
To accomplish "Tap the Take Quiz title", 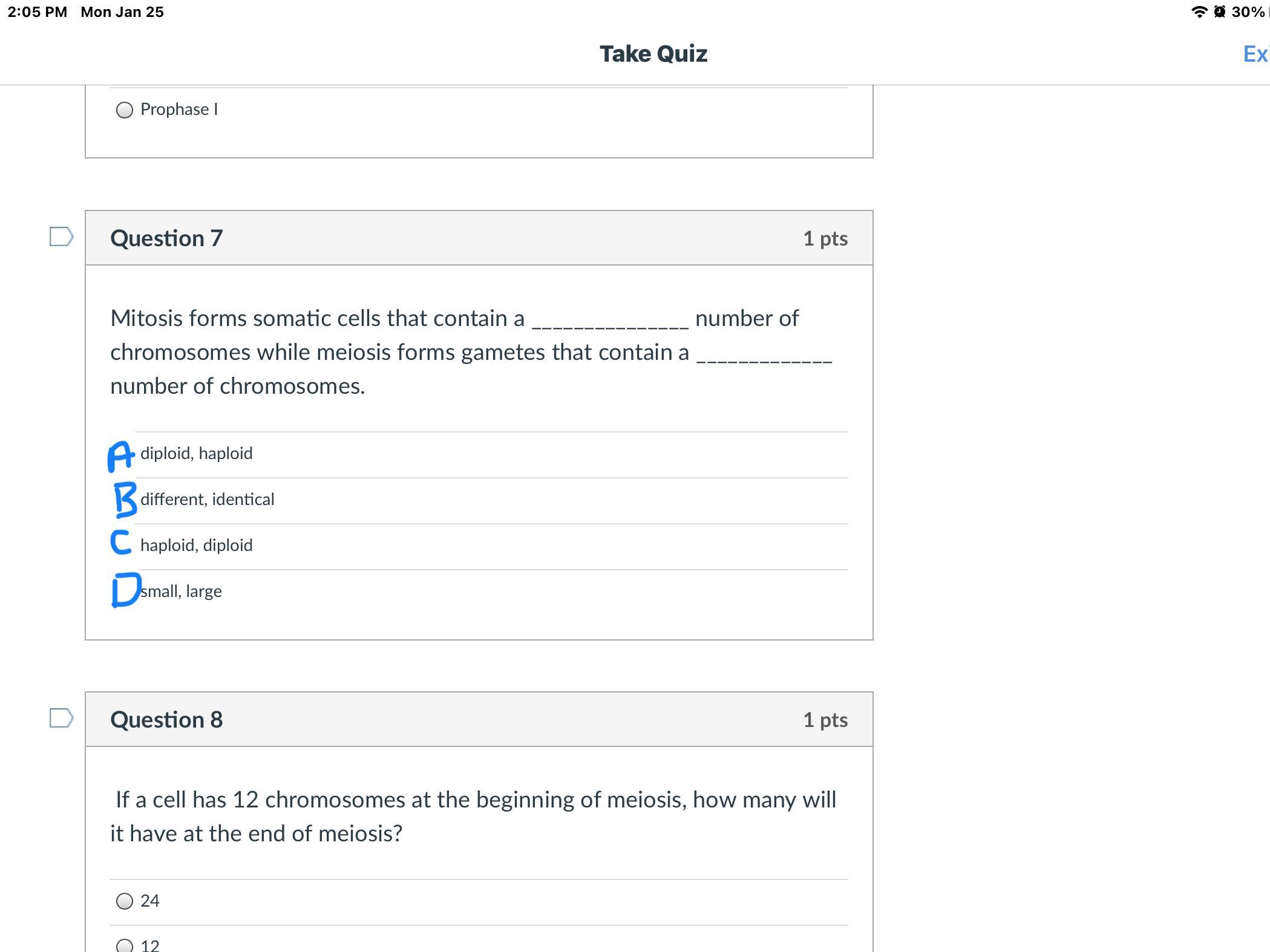I will tap(653, 54).
